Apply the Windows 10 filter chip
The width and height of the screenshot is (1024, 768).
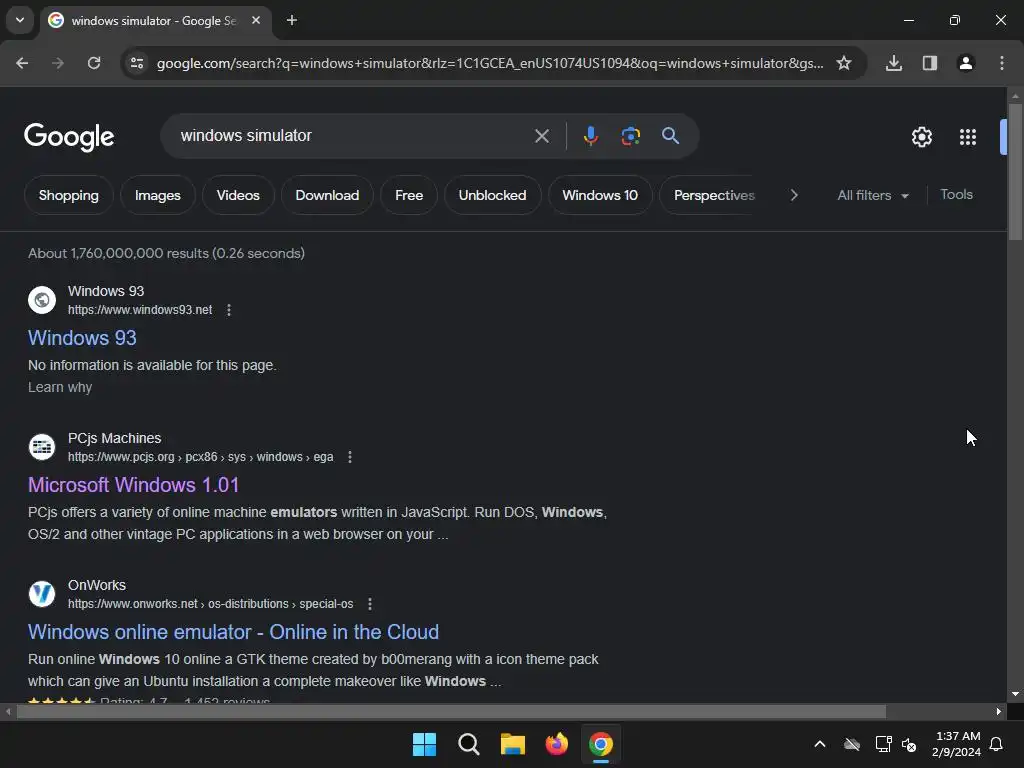(600, 195)
